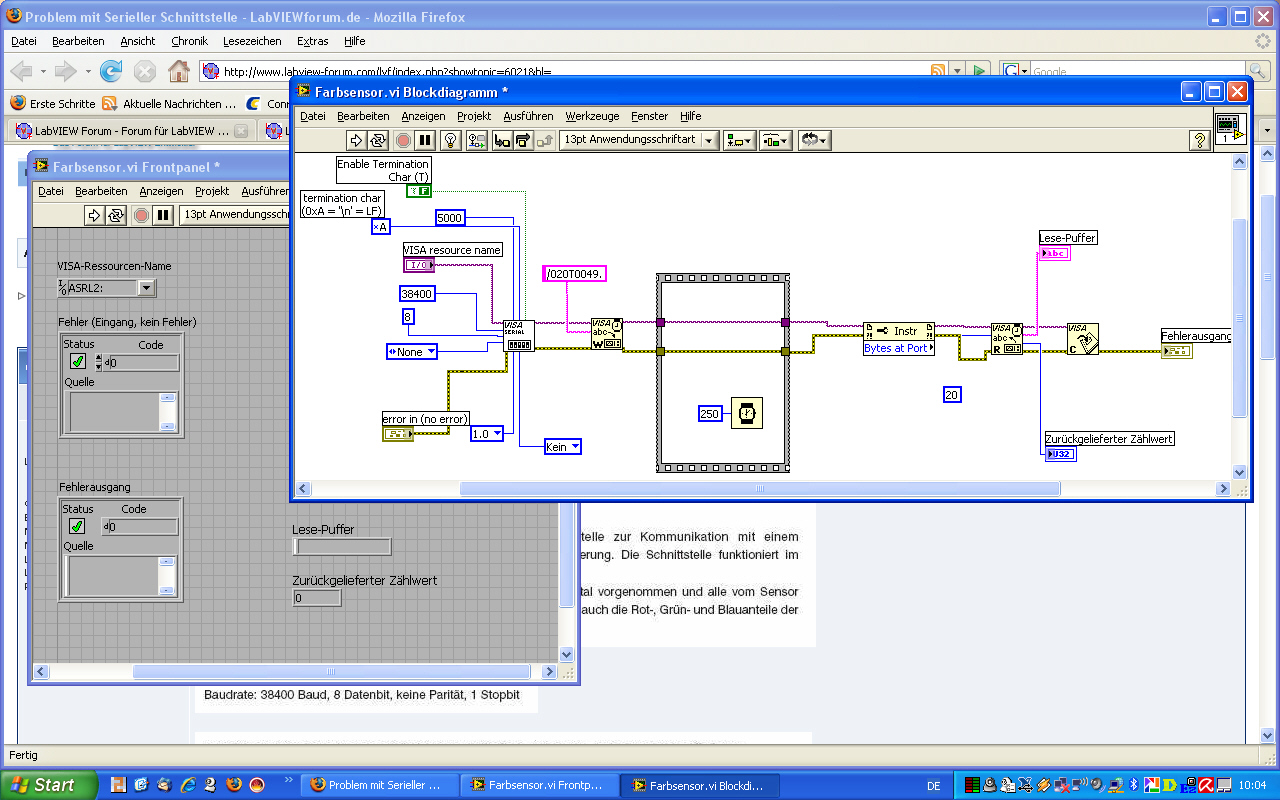This screenshot has height=800, width=1280.
Task: Toggle the Enable Termination Char boolean constant
Action: pyautogui.click(x=419, y=191)
